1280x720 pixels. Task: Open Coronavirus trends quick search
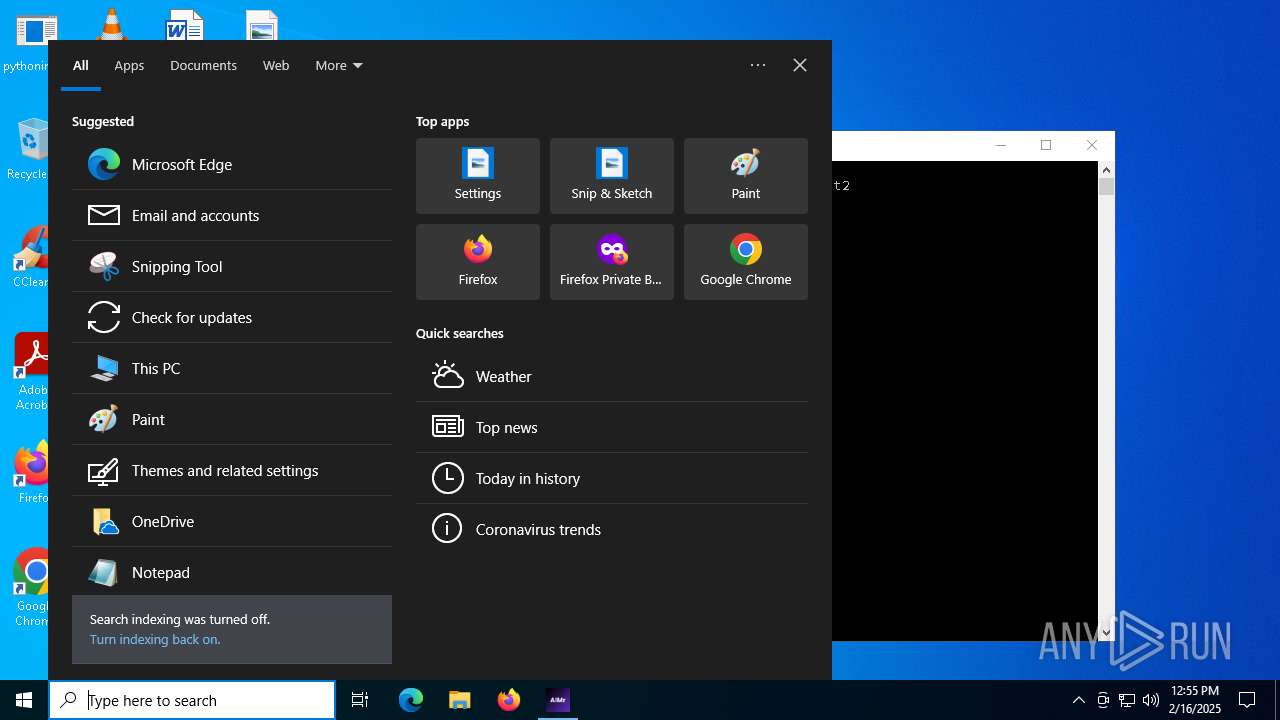point(612,529)
